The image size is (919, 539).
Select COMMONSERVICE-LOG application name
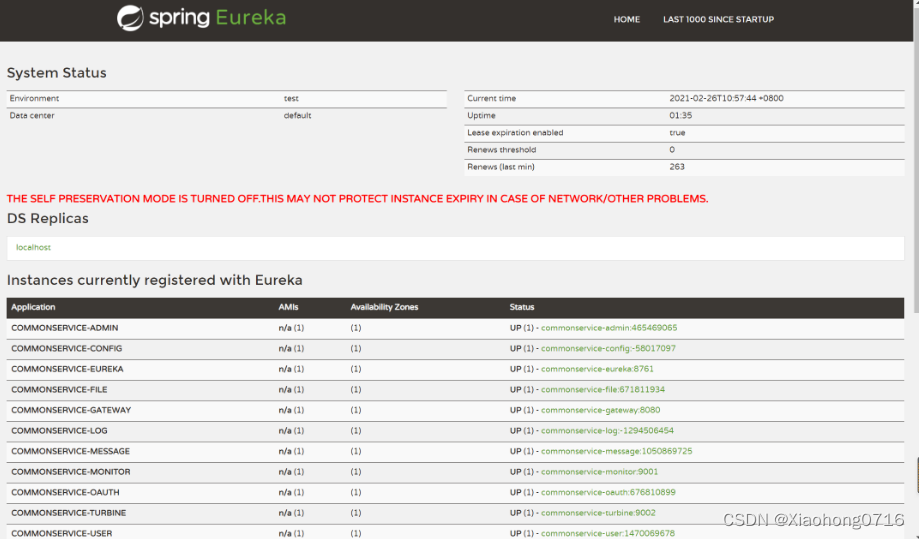coord(59,431)
